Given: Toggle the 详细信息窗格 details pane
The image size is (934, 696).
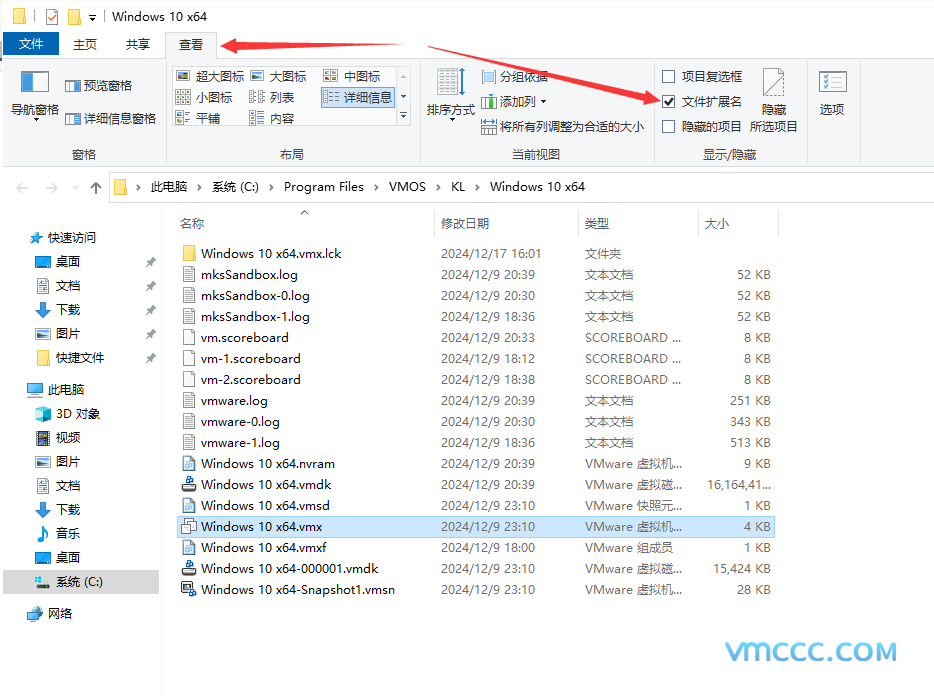Looking at the screenshot, I should point(111,119).
